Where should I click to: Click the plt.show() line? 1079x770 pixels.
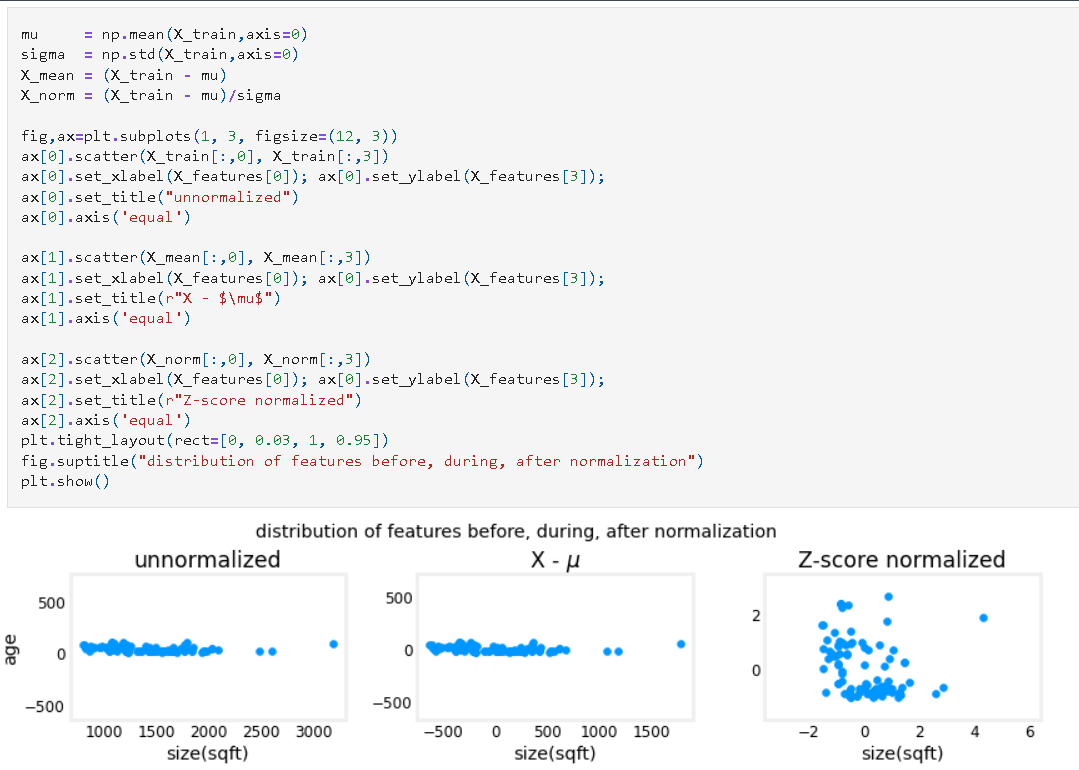65,481
